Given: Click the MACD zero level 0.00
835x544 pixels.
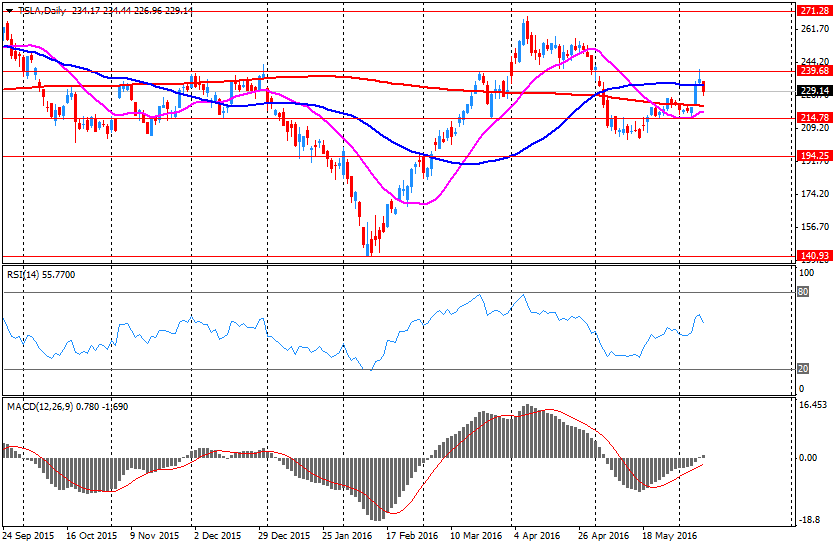Looking at the screenshot, I should click(x=808, y=458).
